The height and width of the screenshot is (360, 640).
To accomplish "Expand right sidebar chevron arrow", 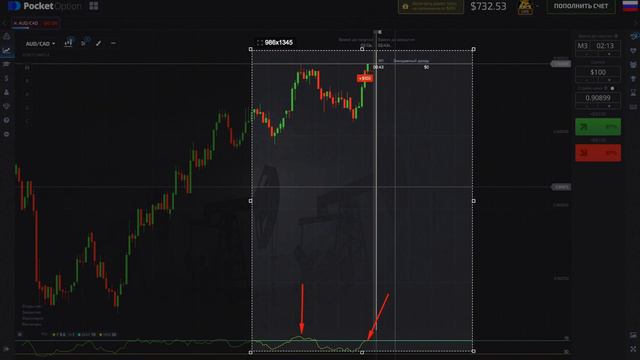I will point(636,23).
